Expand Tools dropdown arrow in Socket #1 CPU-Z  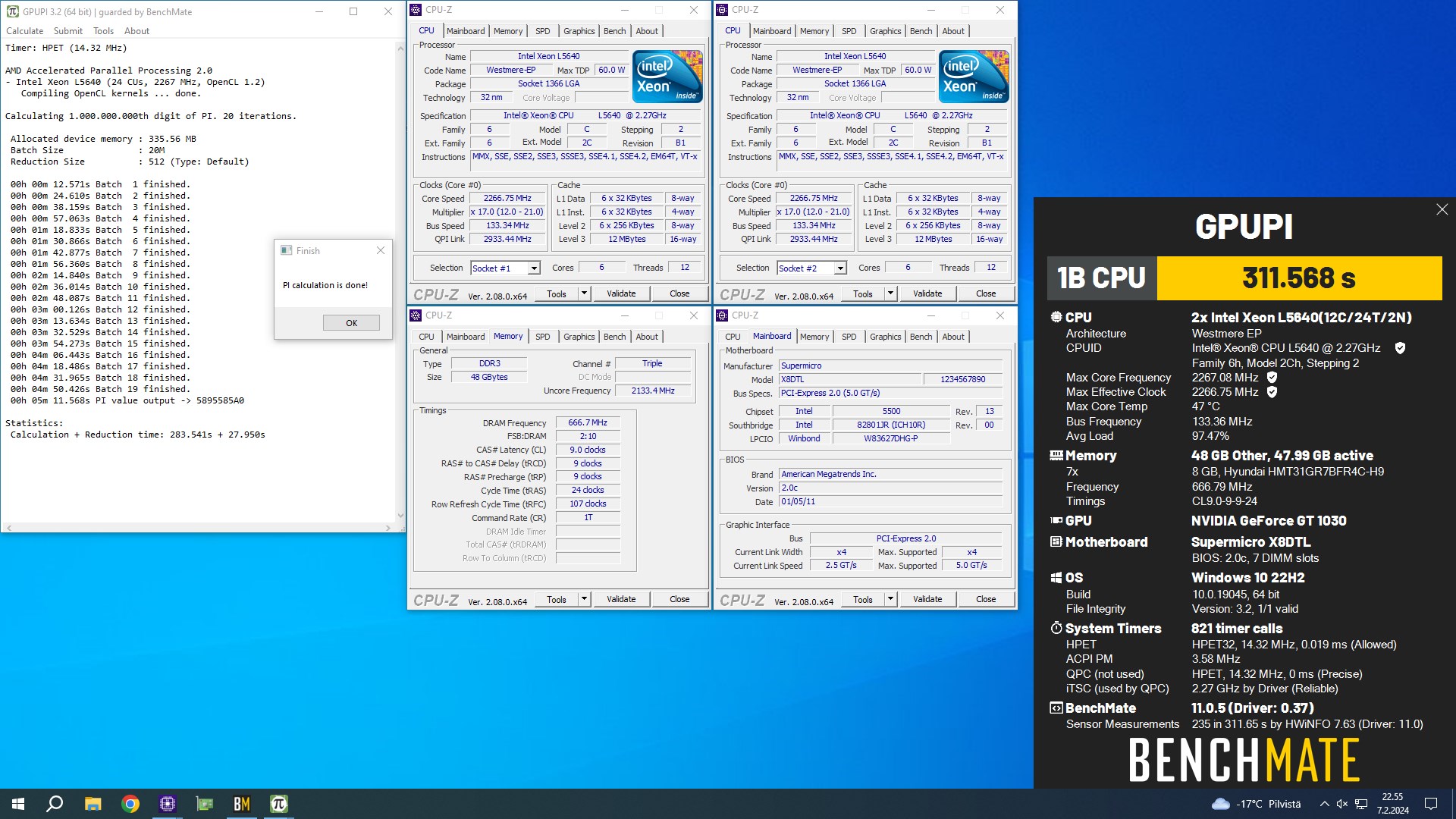(584, 293)
